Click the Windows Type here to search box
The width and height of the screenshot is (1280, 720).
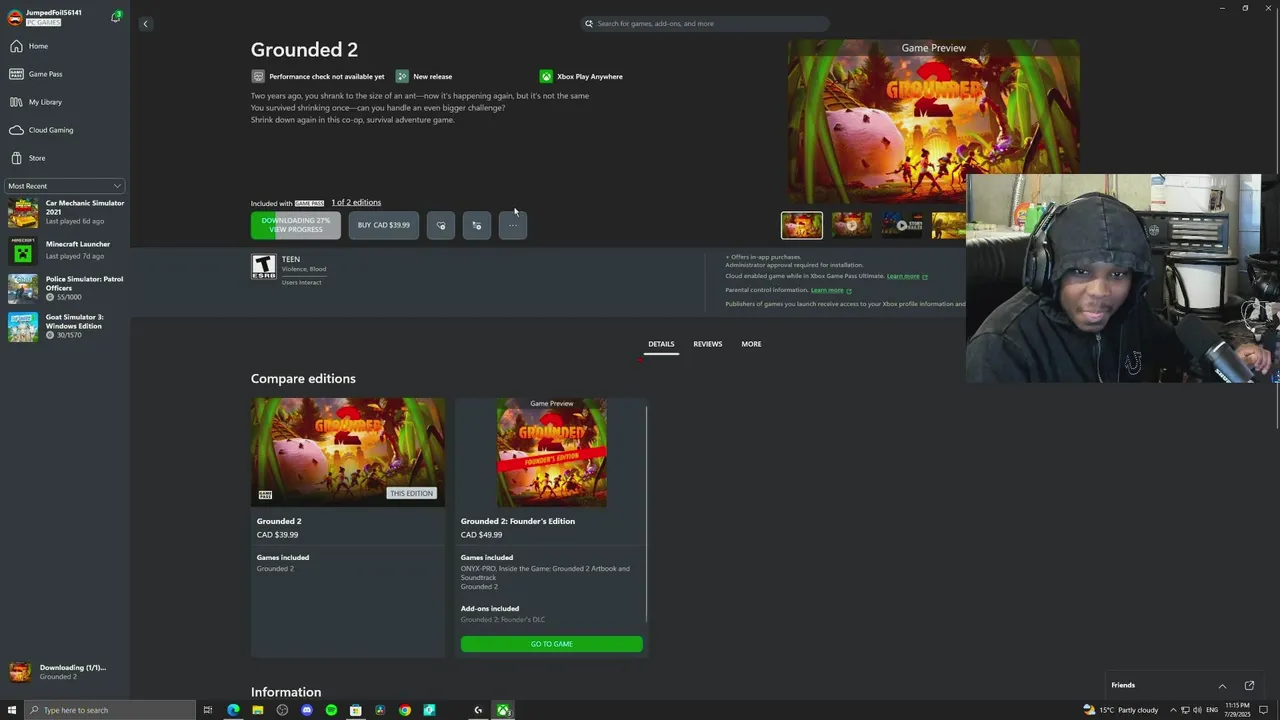[108, 710]
